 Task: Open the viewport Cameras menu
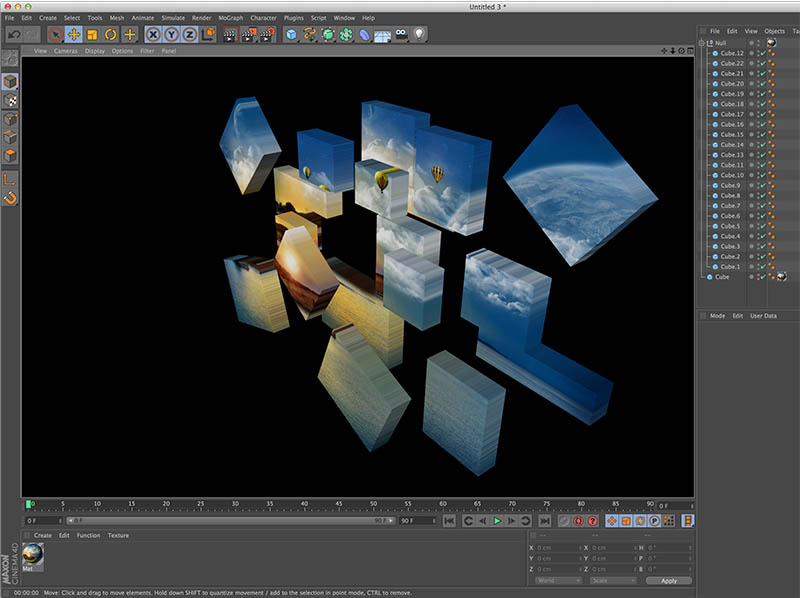pos(66,51)
